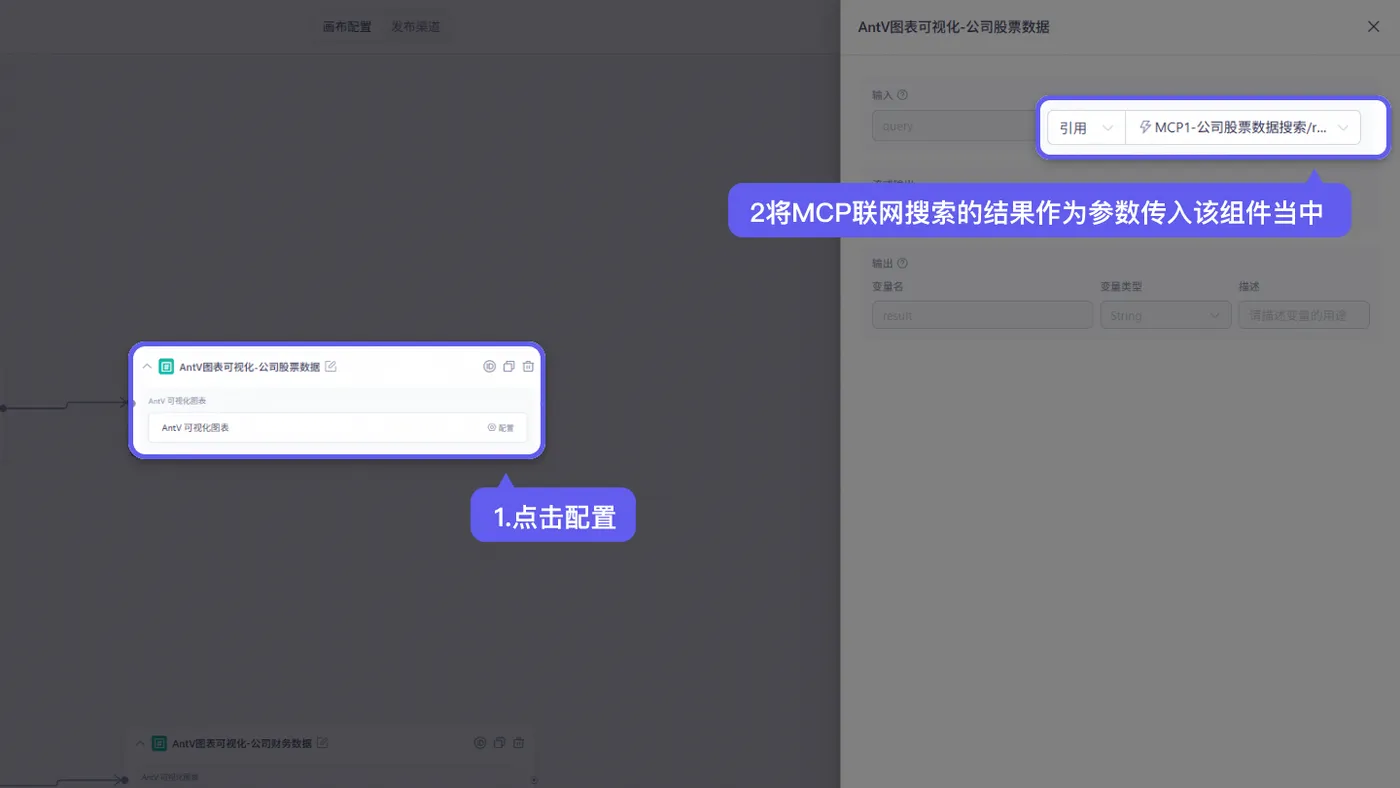The image size is (1400, 788).
Task: Collapse the AntV图表可视化-公司股票数据 node
Action: 147,367
